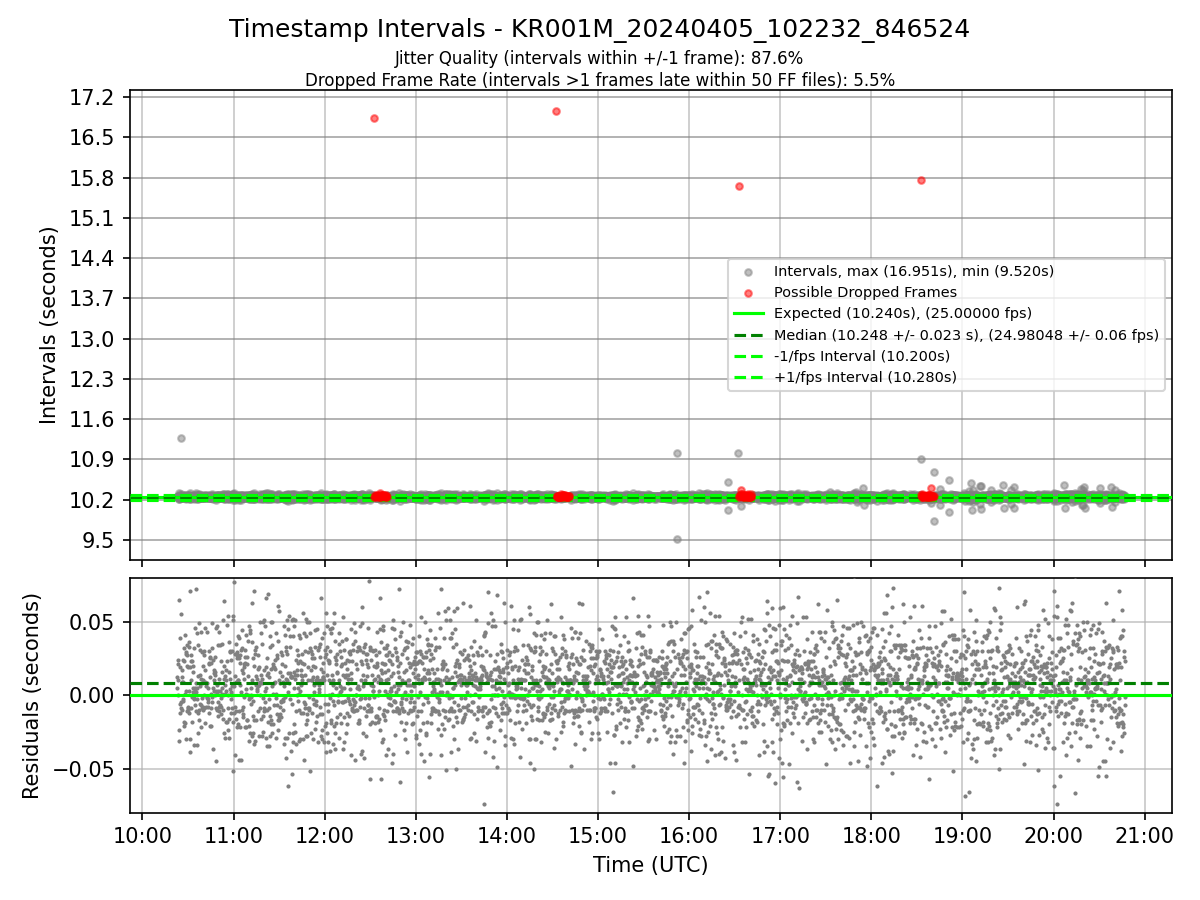The height and width of the screenshot is (900, 1200).
Task: Click the x-axis tick label '18:00'
Action: point(871,835)
